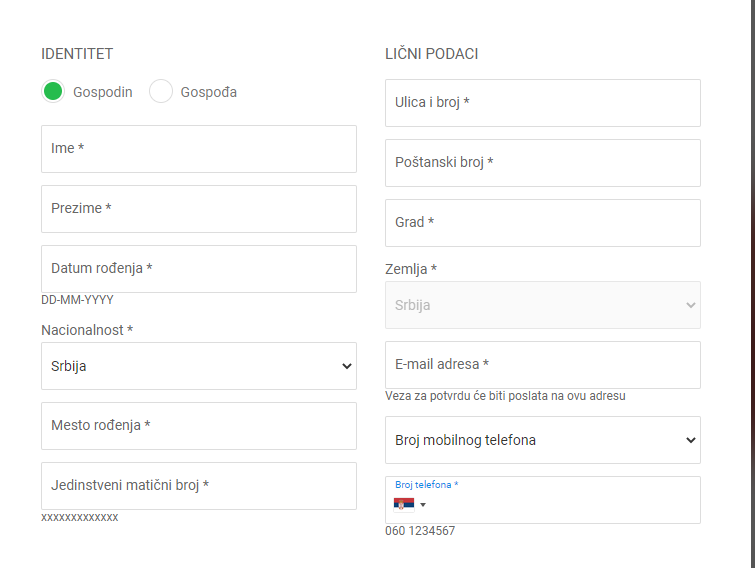The height and width of the screenshot is (568, 755).
Task: Click the Grad input field
Action: click(x=542, y=223)
